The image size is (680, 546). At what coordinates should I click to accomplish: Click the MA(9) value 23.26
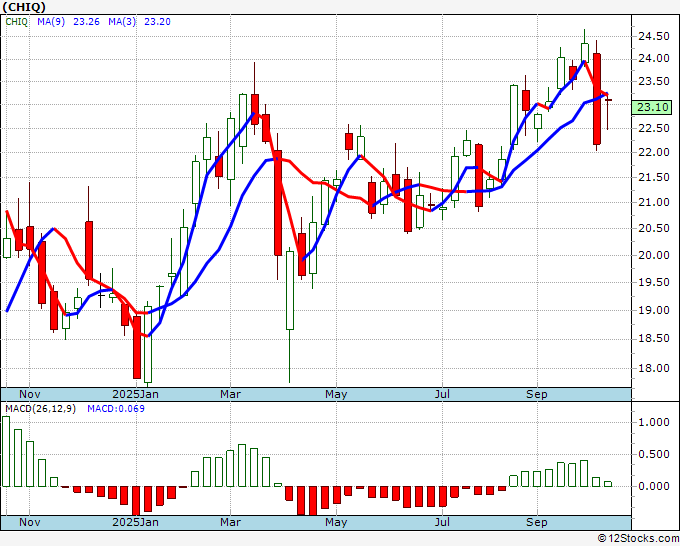(x=86, y=22)
